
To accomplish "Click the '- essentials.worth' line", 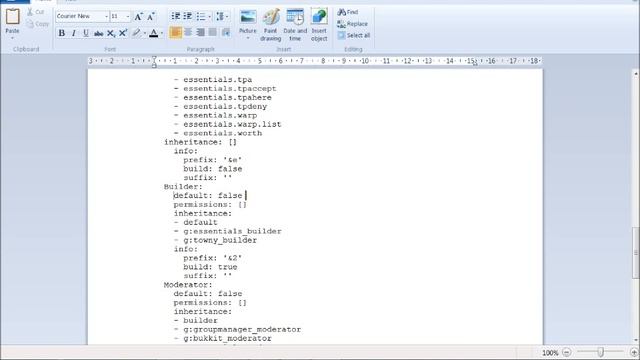I will [x=218, y=133].
